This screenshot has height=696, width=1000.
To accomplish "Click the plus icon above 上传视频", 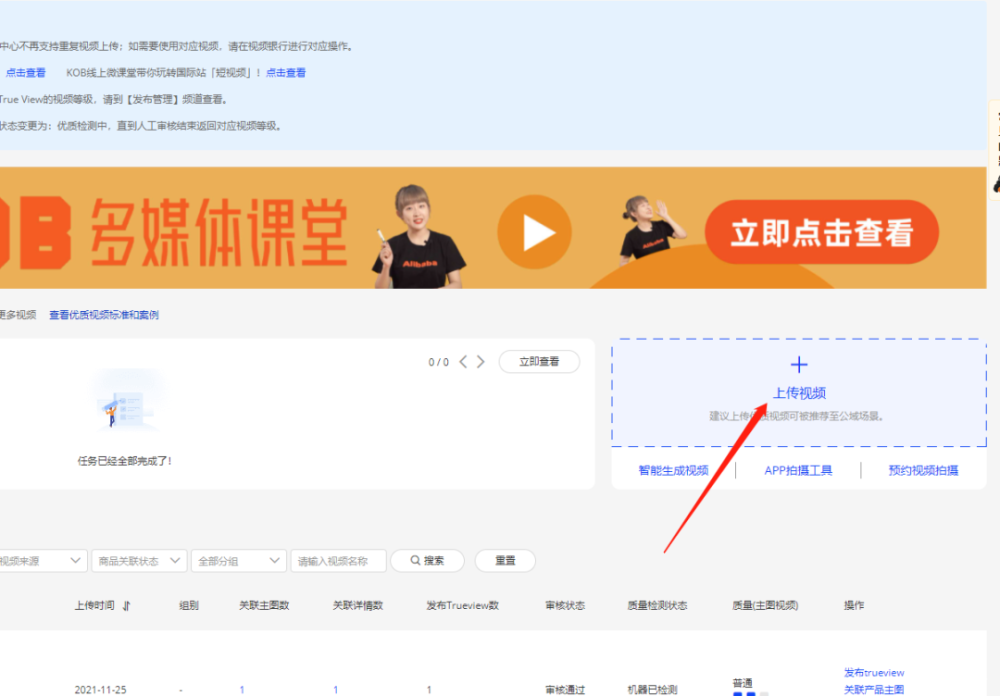I will tap(798, 364).
